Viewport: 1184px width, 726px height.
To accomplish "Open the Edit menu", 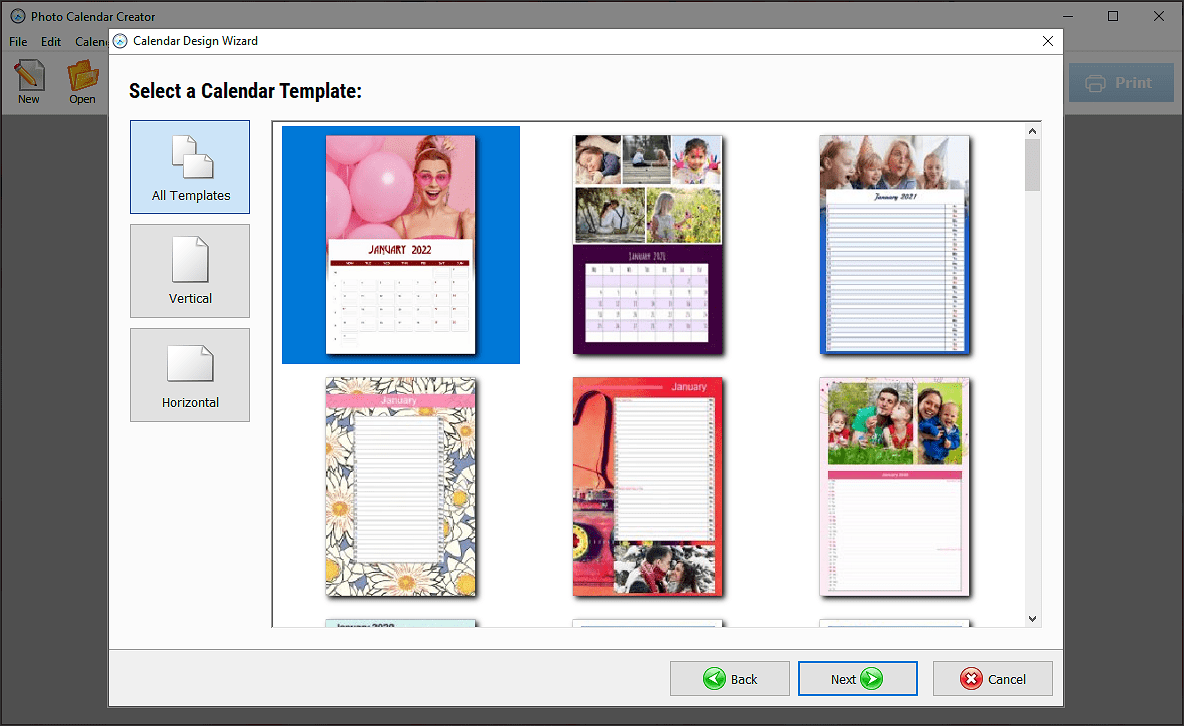I will (51, 42).
